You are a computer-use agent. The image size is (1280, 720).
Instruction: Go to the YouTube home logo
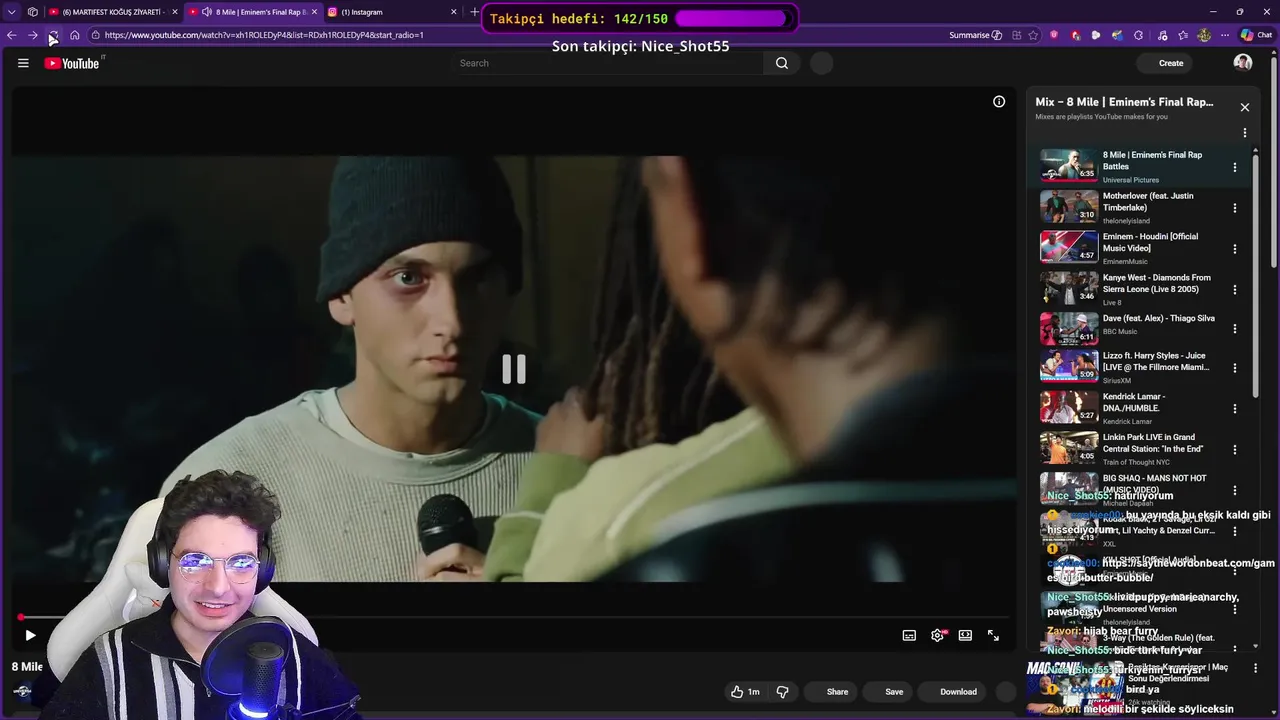coord(72,63)
